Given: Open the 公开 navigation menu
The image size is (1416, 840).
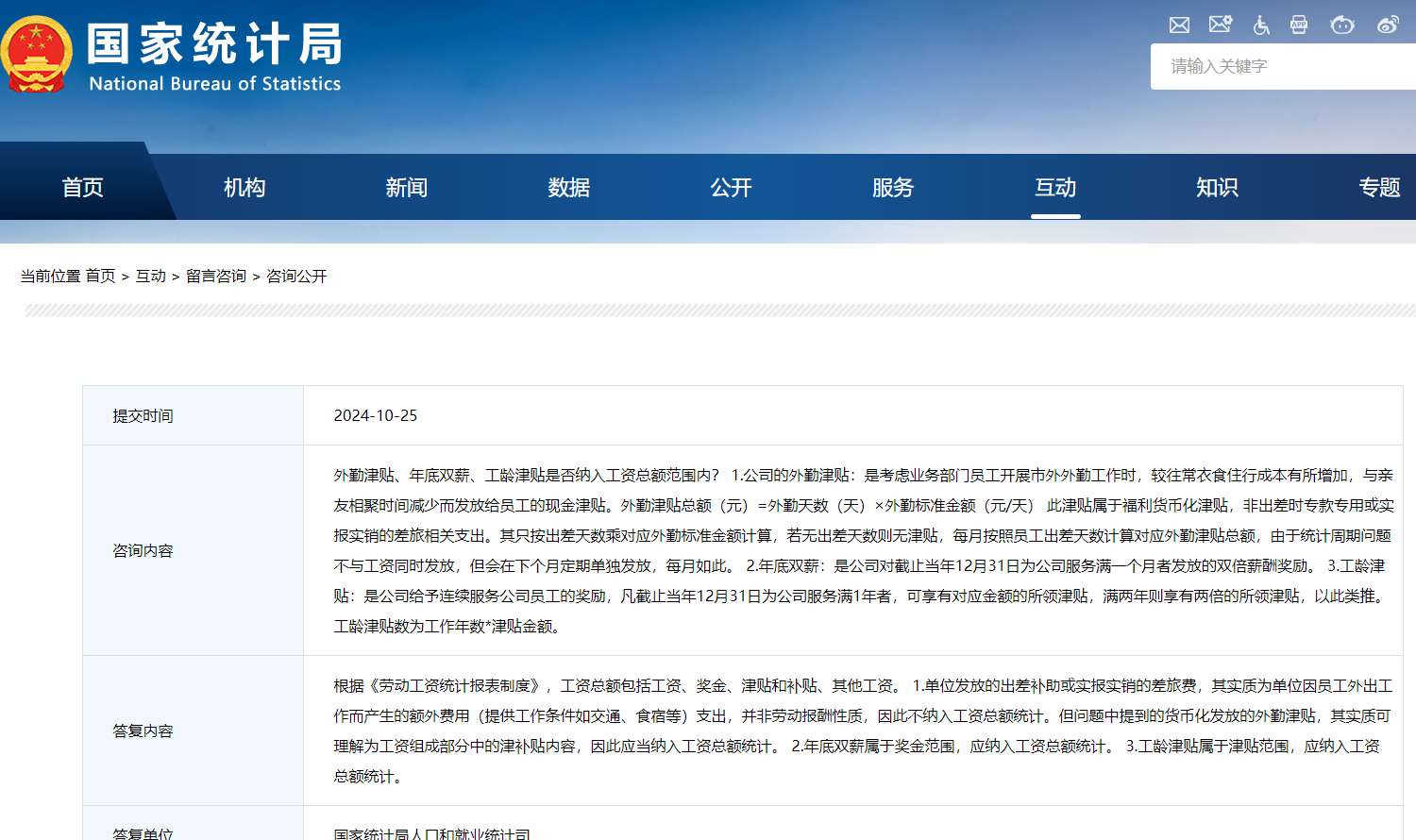Looking at the screenshot, I should tap(732, 187).
